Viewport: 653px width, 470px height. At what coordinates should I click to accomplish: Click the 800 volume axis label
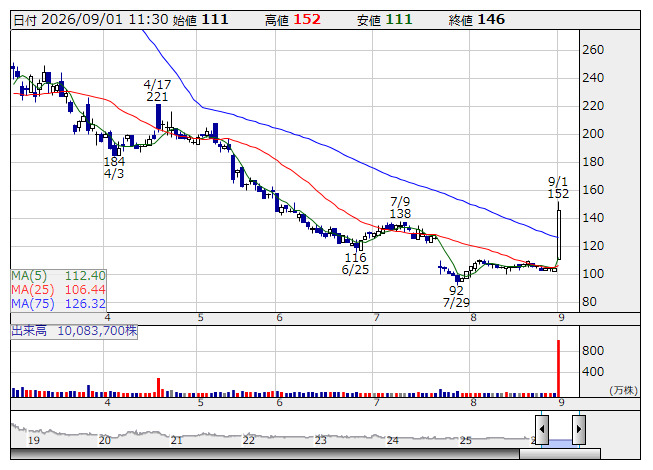[593, 351]
